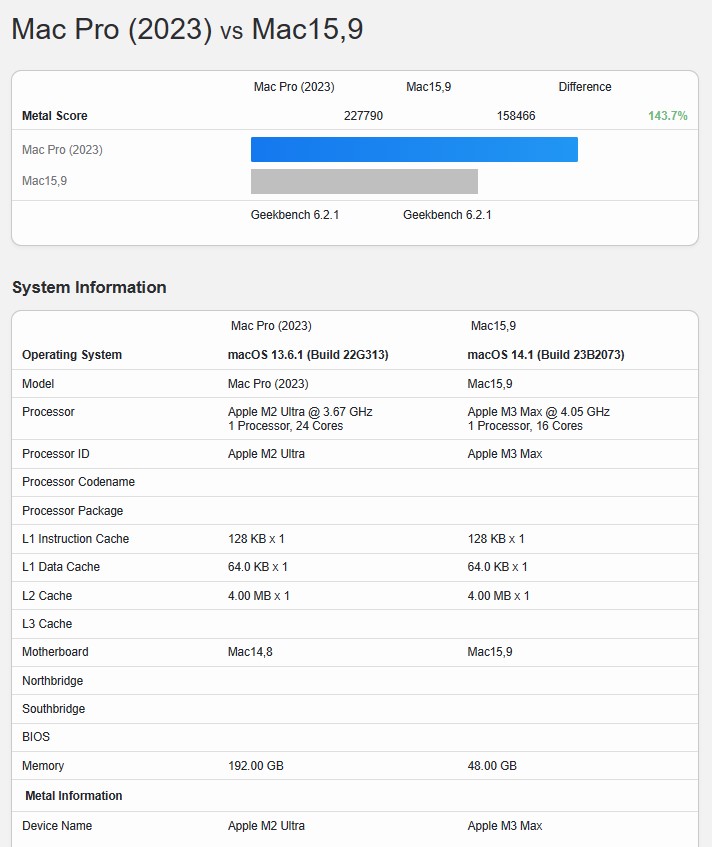712x847 pixels.
Task: Click the 'Operating System' row label
Action: coord(72,355)
